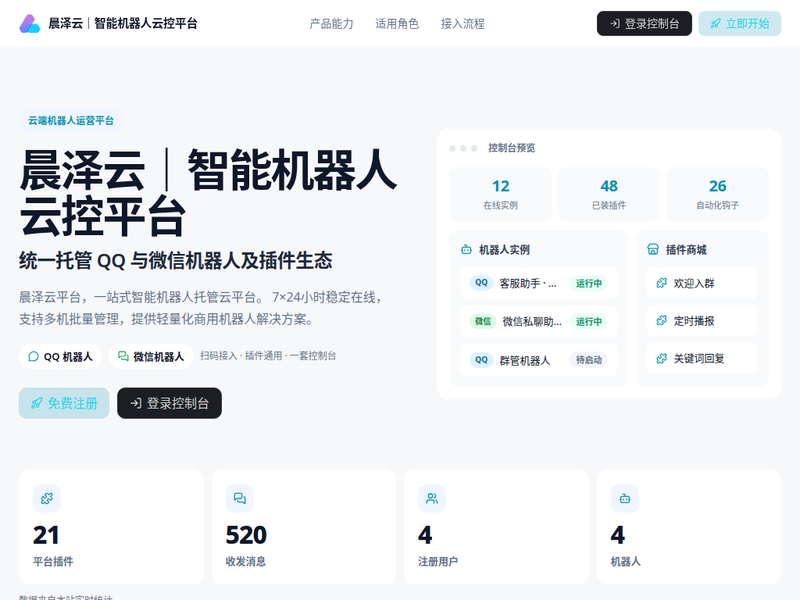Image resolution: width=800 pixels, height=600 pixels.
Task: Open the 关键词回复 plugin item
Action: 702,359
